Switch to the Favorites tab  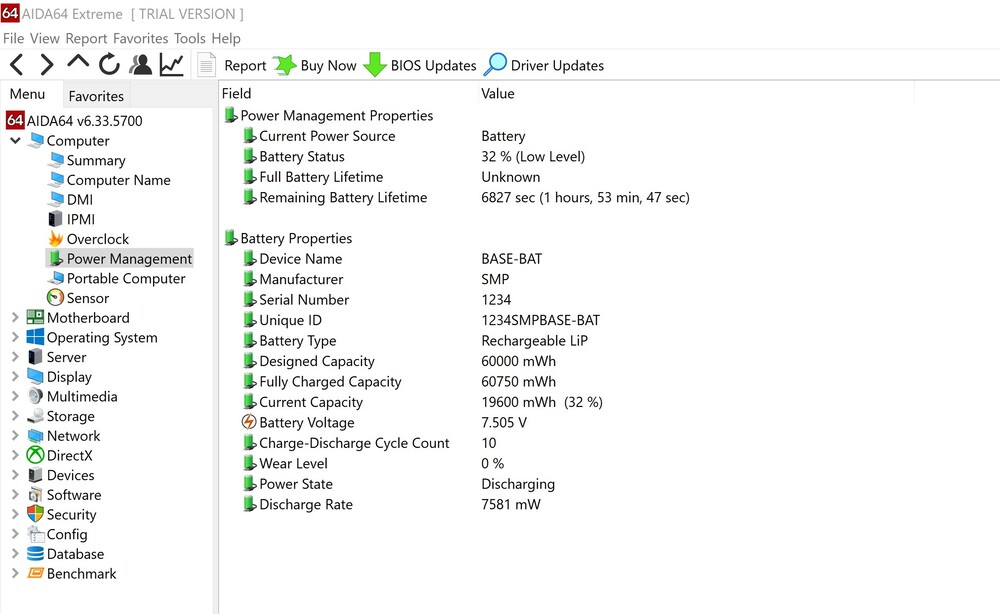(x=96, y=96)
